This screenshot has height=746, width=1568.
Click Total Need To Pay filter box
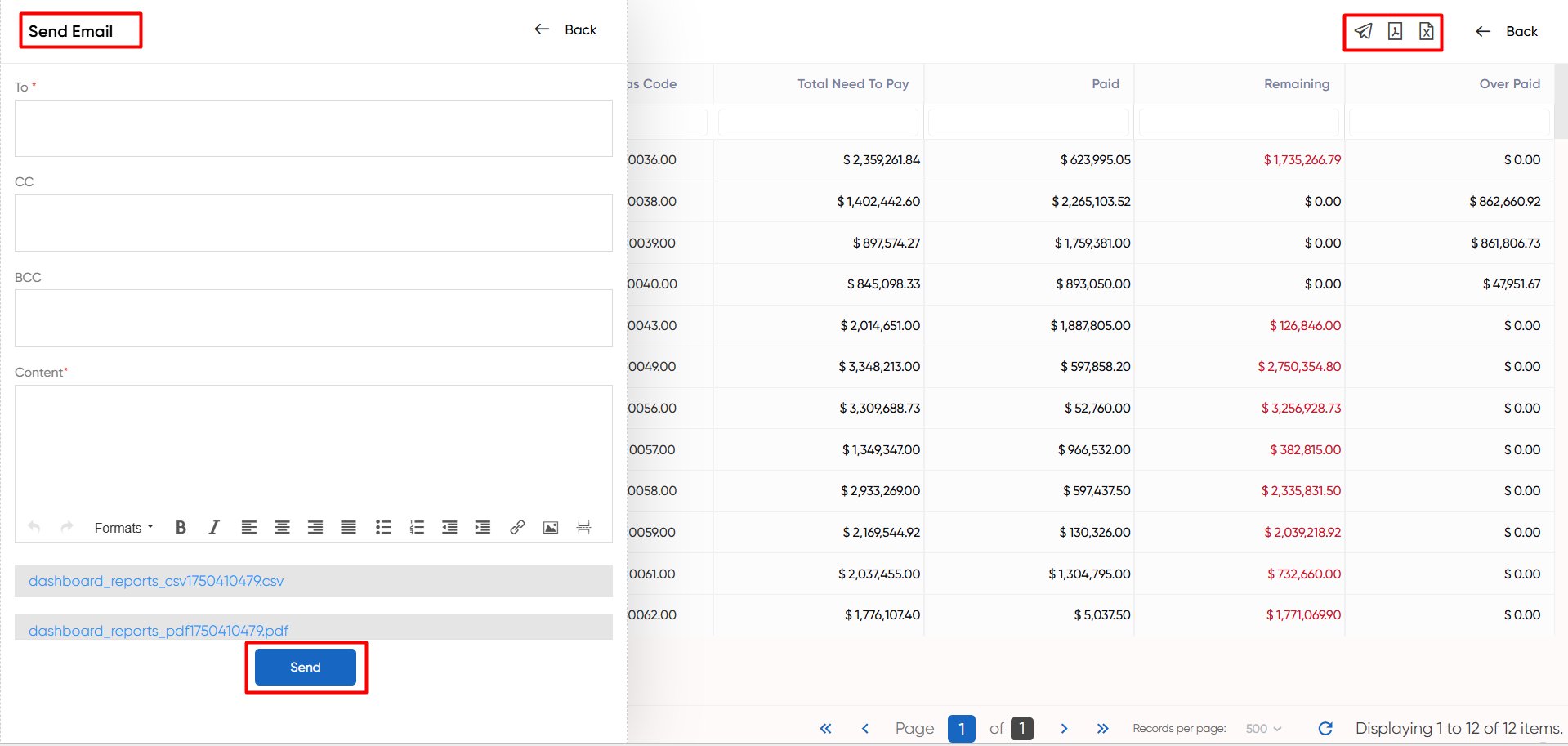pos(818,123)
